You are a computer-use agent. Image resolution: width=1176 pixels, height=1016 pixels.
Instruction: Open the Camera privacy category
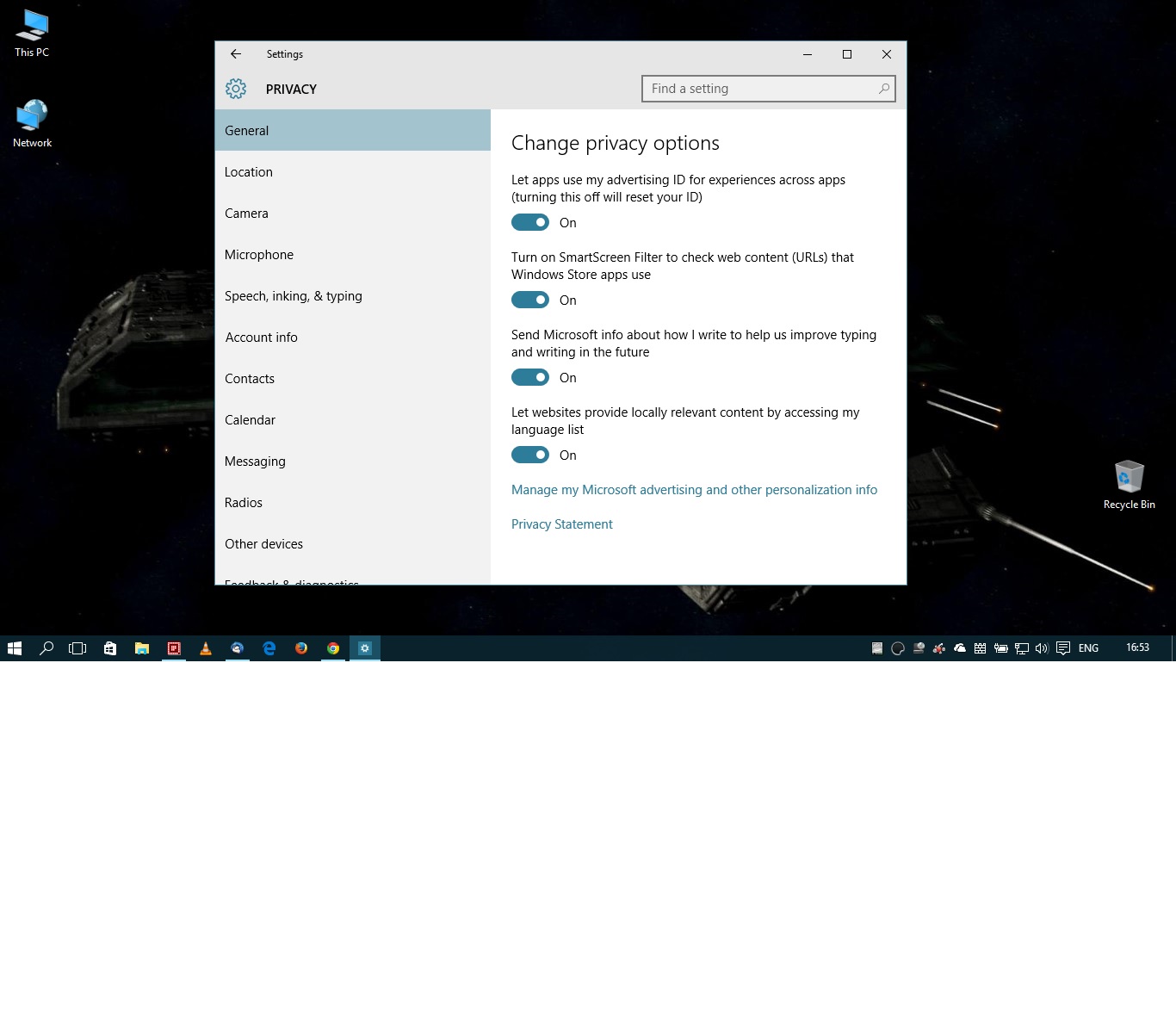353,213
